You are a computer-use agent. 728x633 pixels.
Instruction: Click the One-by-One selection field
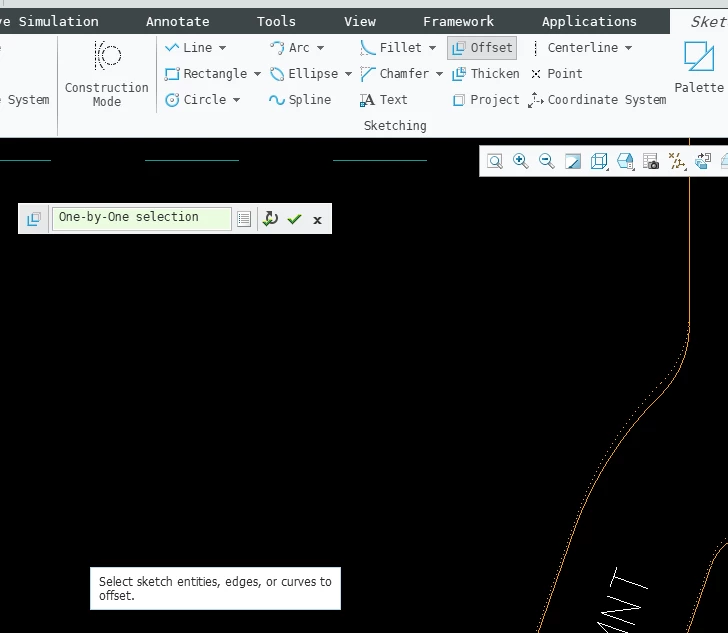(142, 219)
